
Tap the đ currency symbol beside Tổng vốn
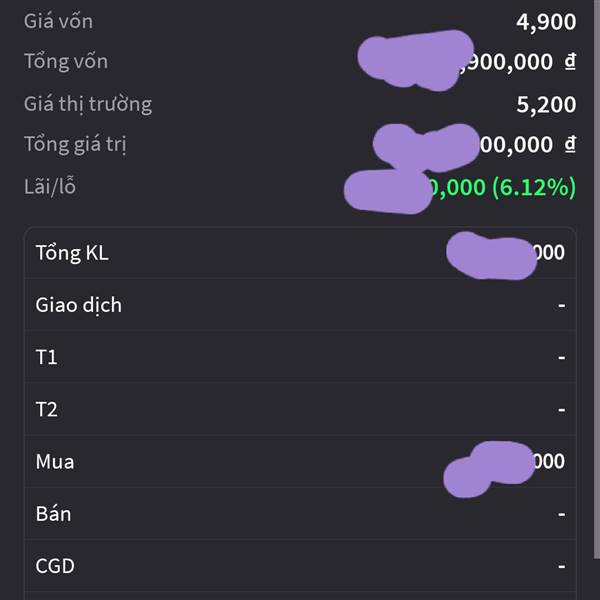tap(570, 61)
